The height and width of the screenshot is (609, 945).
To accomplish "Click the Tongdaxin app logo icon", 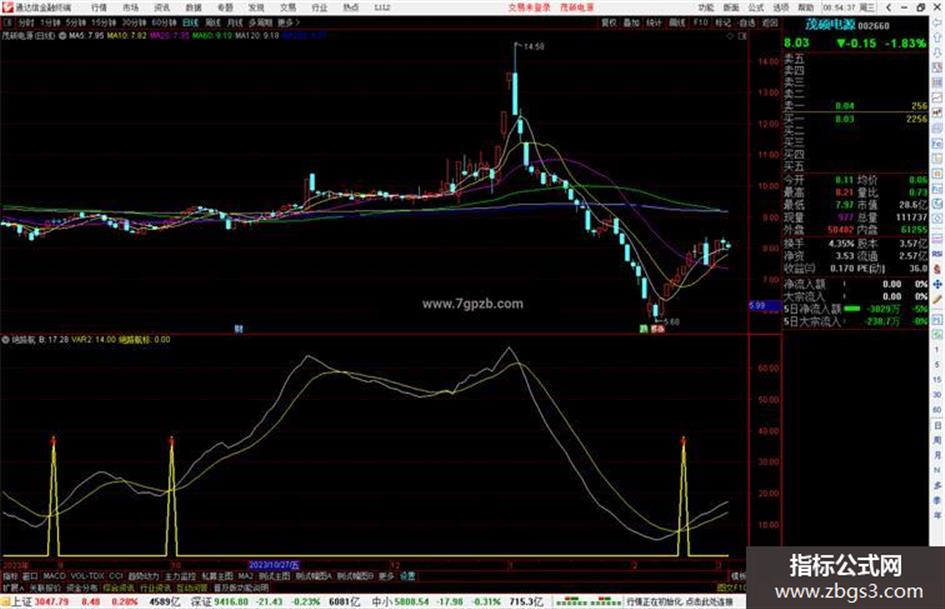I will pyautogui.click(x=7, y=7).
